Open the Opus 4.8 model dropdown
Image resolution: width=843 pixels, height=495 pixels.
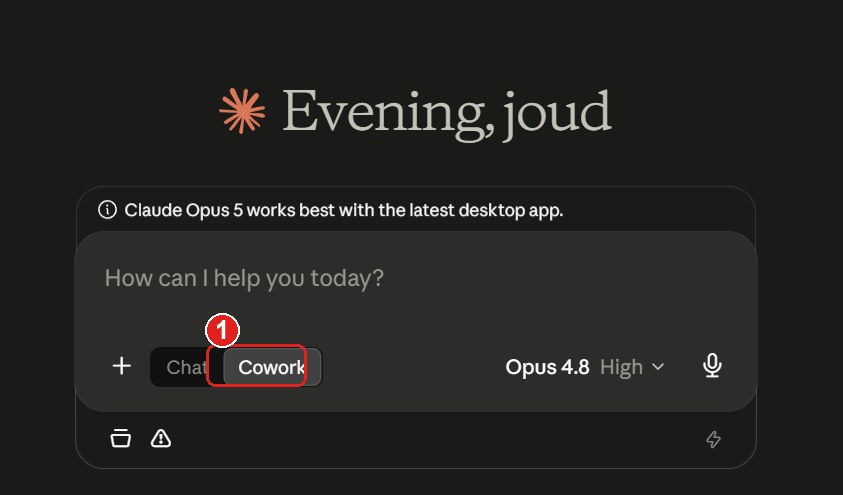pos(547,367)
